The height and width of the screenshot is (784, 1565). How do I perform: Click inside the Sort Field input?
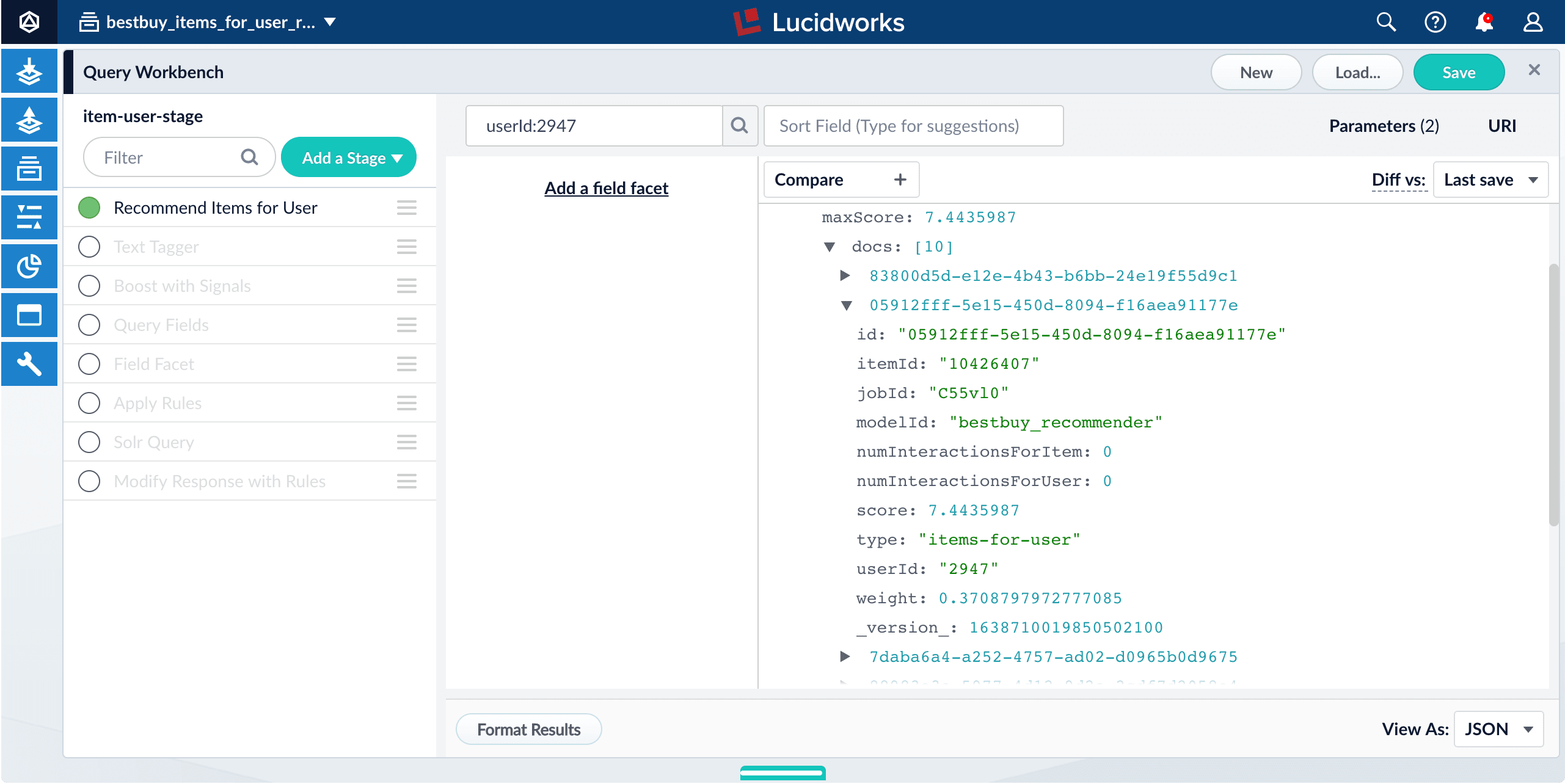tap(913, 126)
